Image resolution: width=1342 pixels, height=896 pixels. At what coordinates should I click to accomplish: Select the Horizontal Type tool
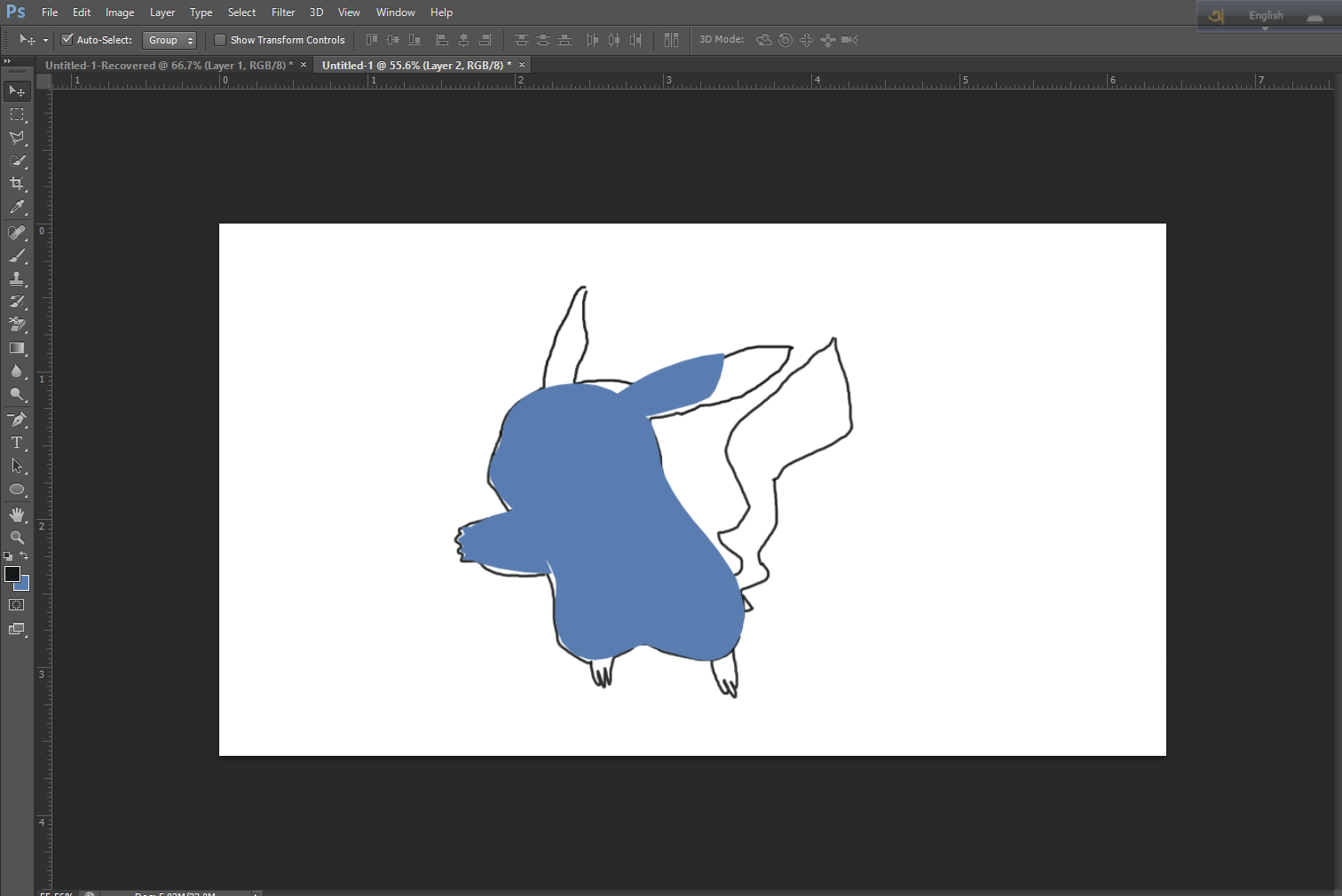(17, 443)
